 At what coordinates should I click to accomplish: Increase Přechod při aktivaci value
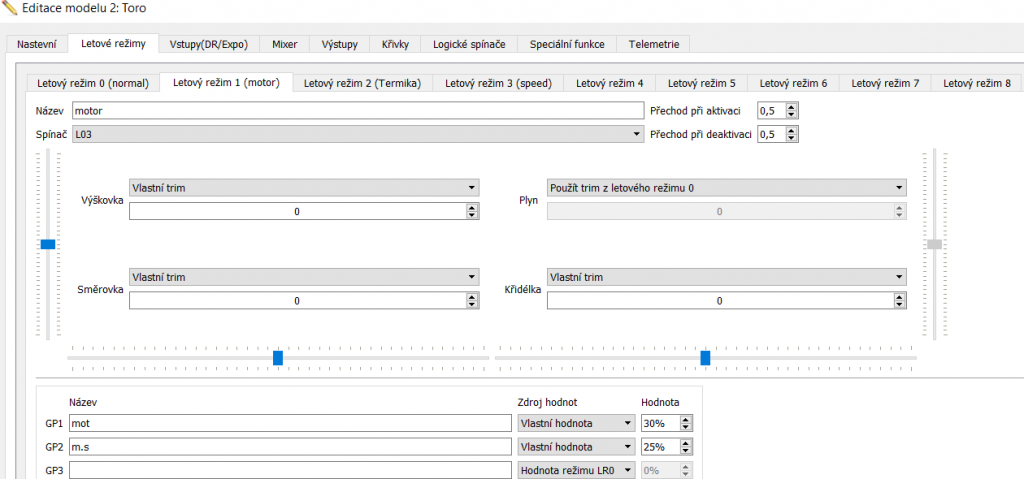(x=792, y=107)
